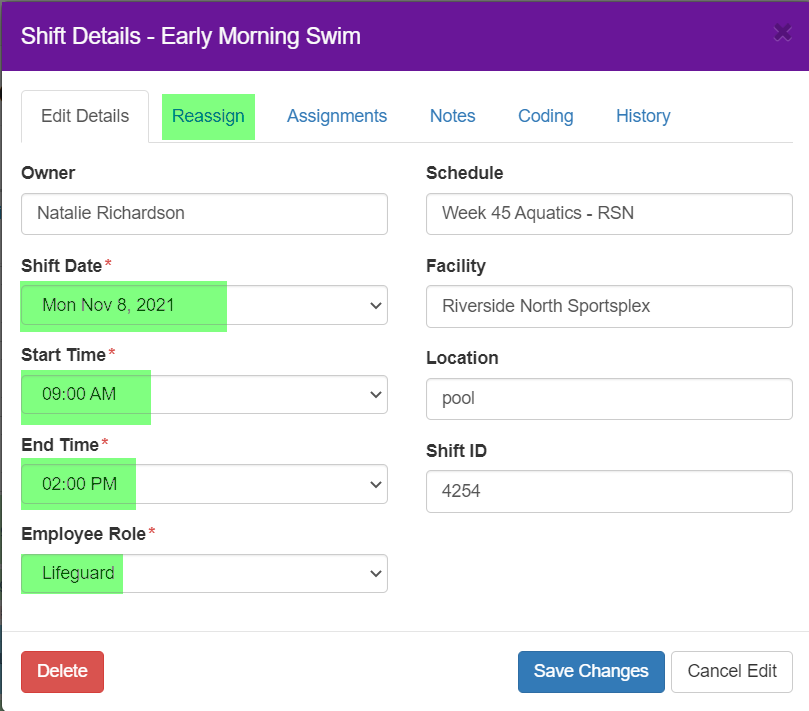Click the Schedule field Week 45 Aquatics

point(609,214)
